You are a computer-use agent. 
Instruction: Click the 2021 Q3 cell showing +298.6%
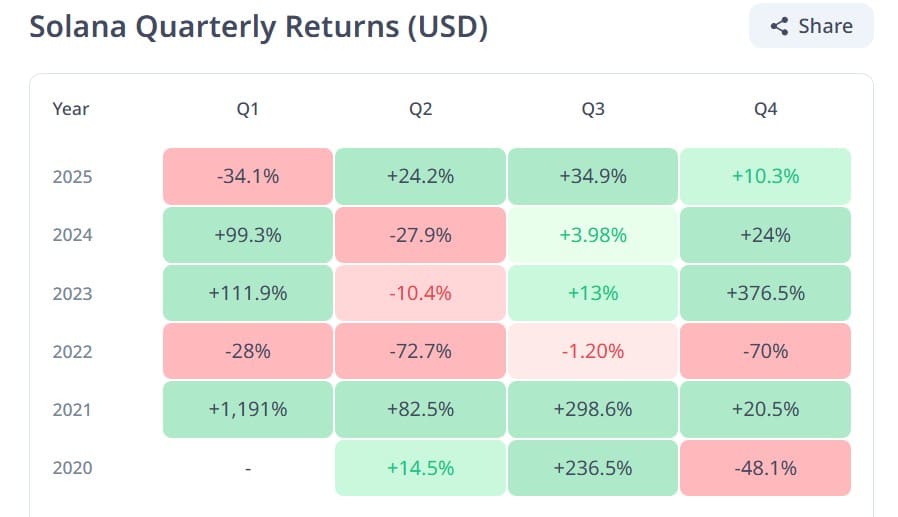tap(593, 409)
